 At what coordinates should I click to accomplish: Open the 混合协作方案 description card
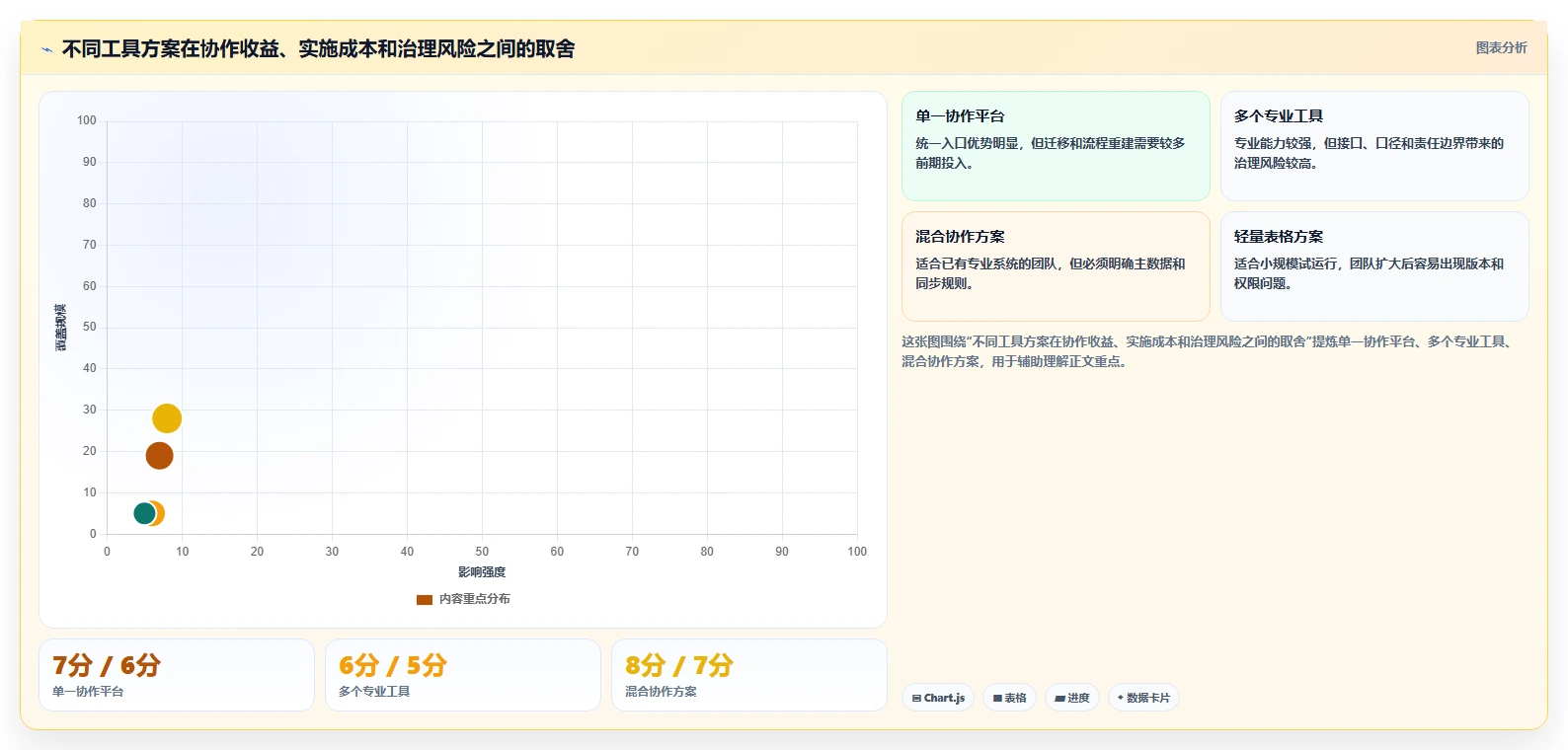[1056, 266]
